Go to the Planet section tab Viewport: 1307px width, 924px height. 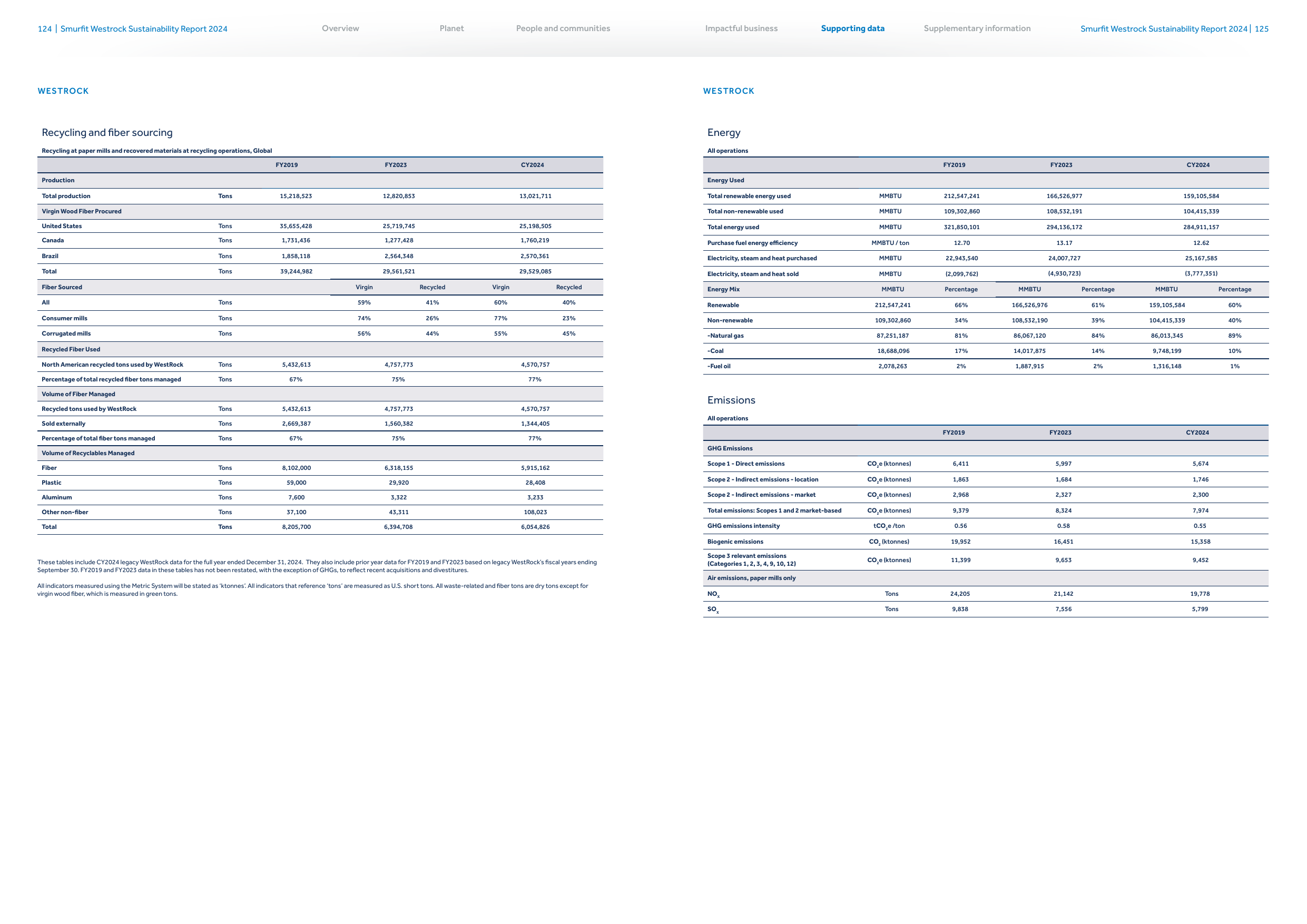(x=451, y=28)
